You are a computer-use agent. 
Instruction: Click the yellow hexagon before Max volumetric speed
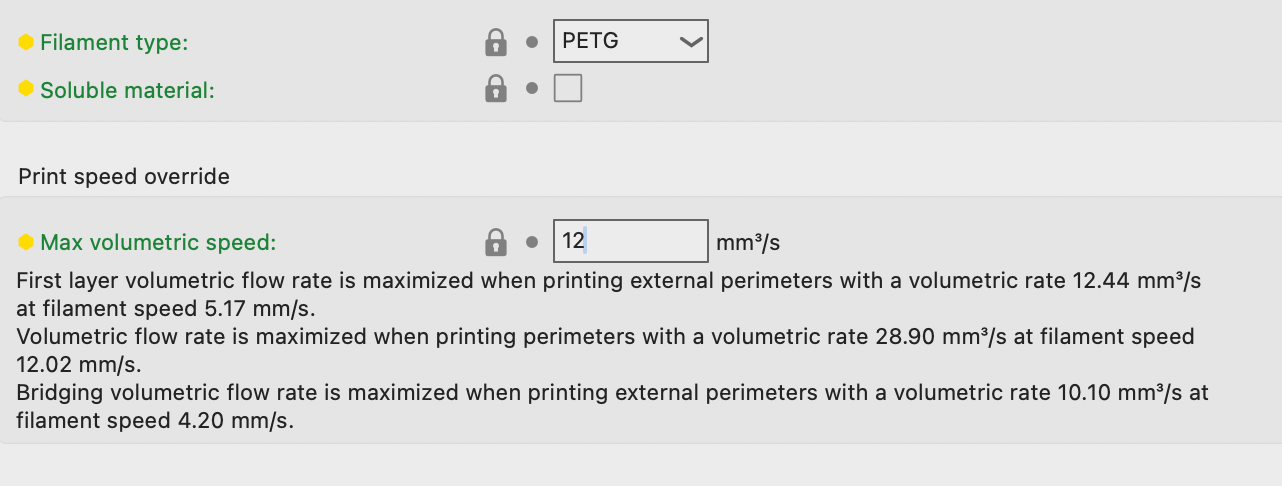[x=26, y=242]
